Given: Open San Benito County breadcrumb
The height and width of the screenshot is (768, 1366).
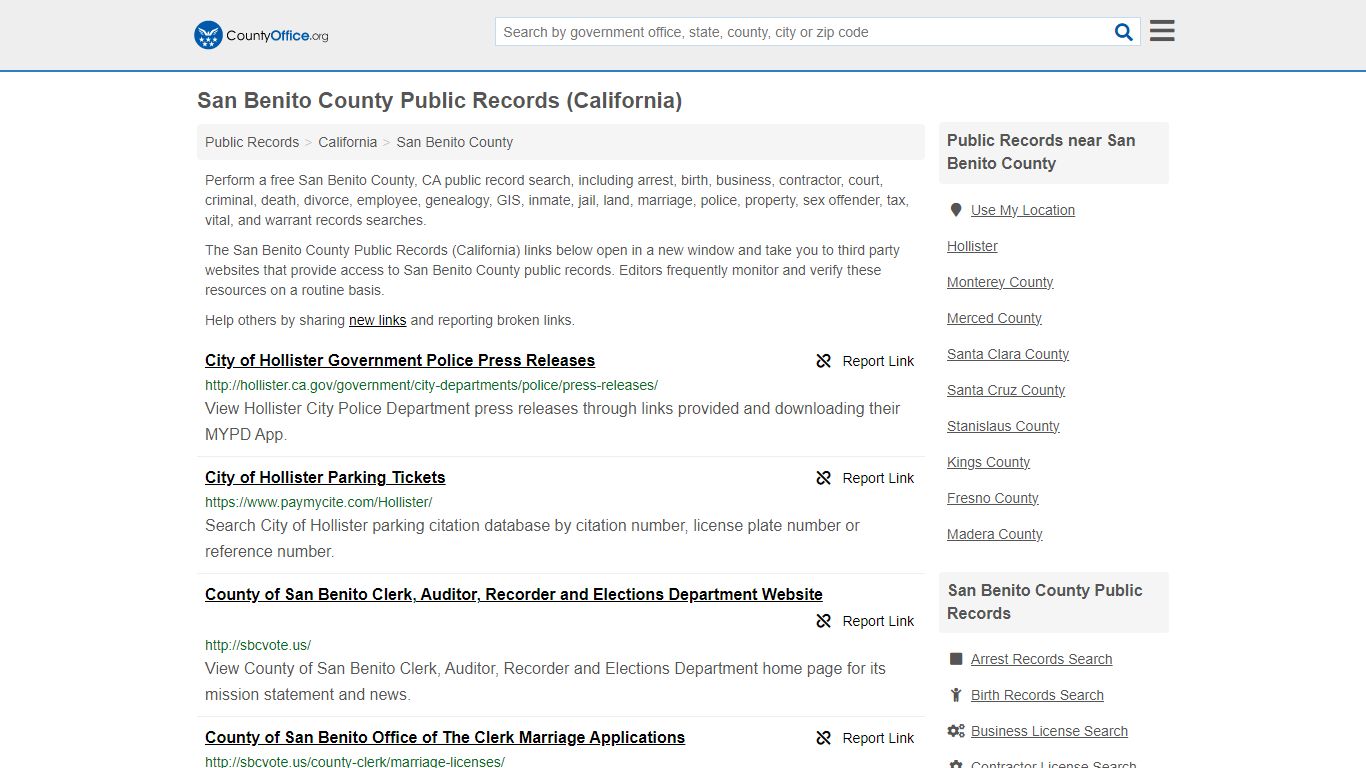Looking at the screenshot, I should coord(455,142).
